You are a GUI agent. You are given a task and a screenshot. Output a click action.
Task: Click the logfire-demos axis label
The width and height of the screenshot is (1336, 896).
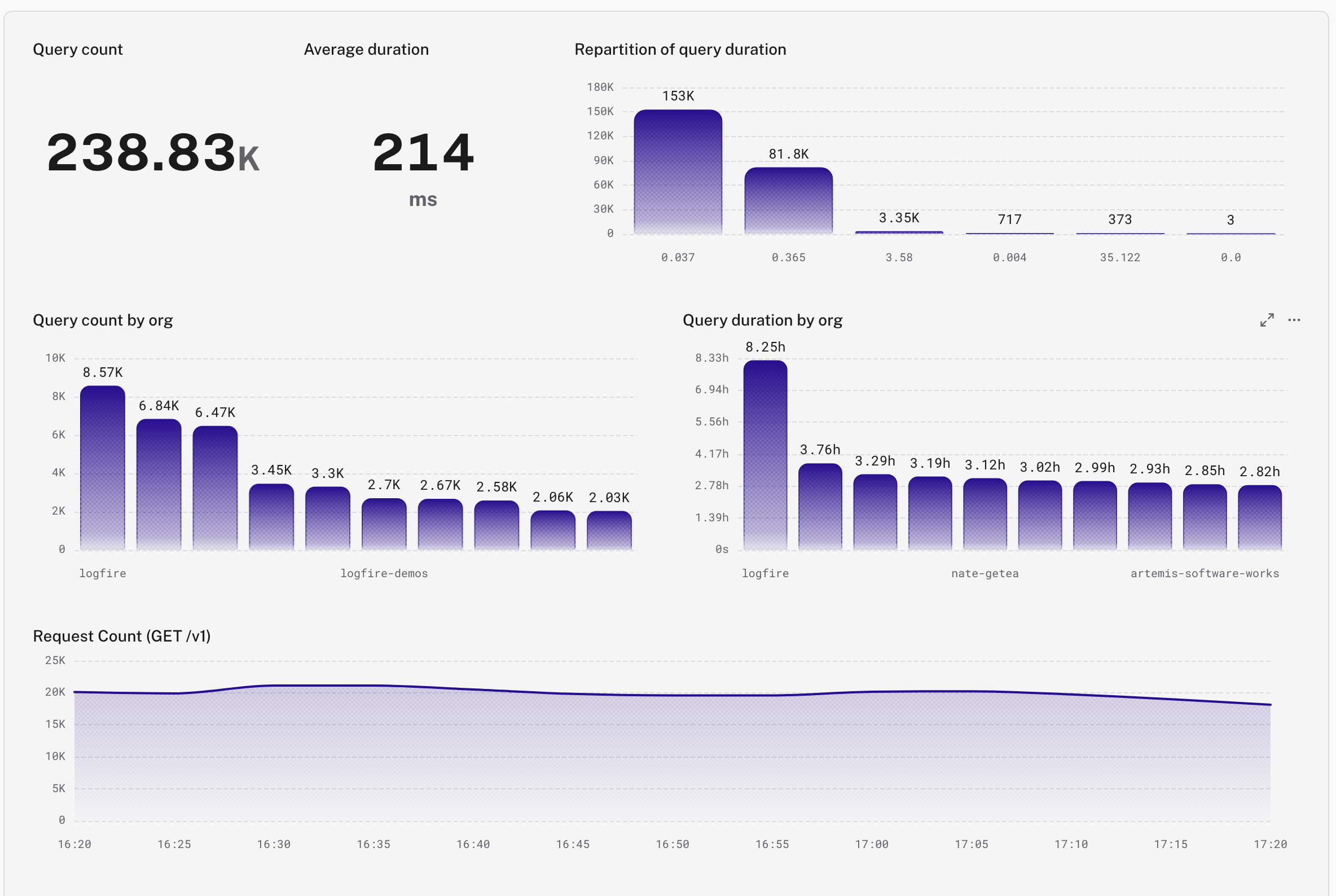pyautogui.click(x=384, y=573)
